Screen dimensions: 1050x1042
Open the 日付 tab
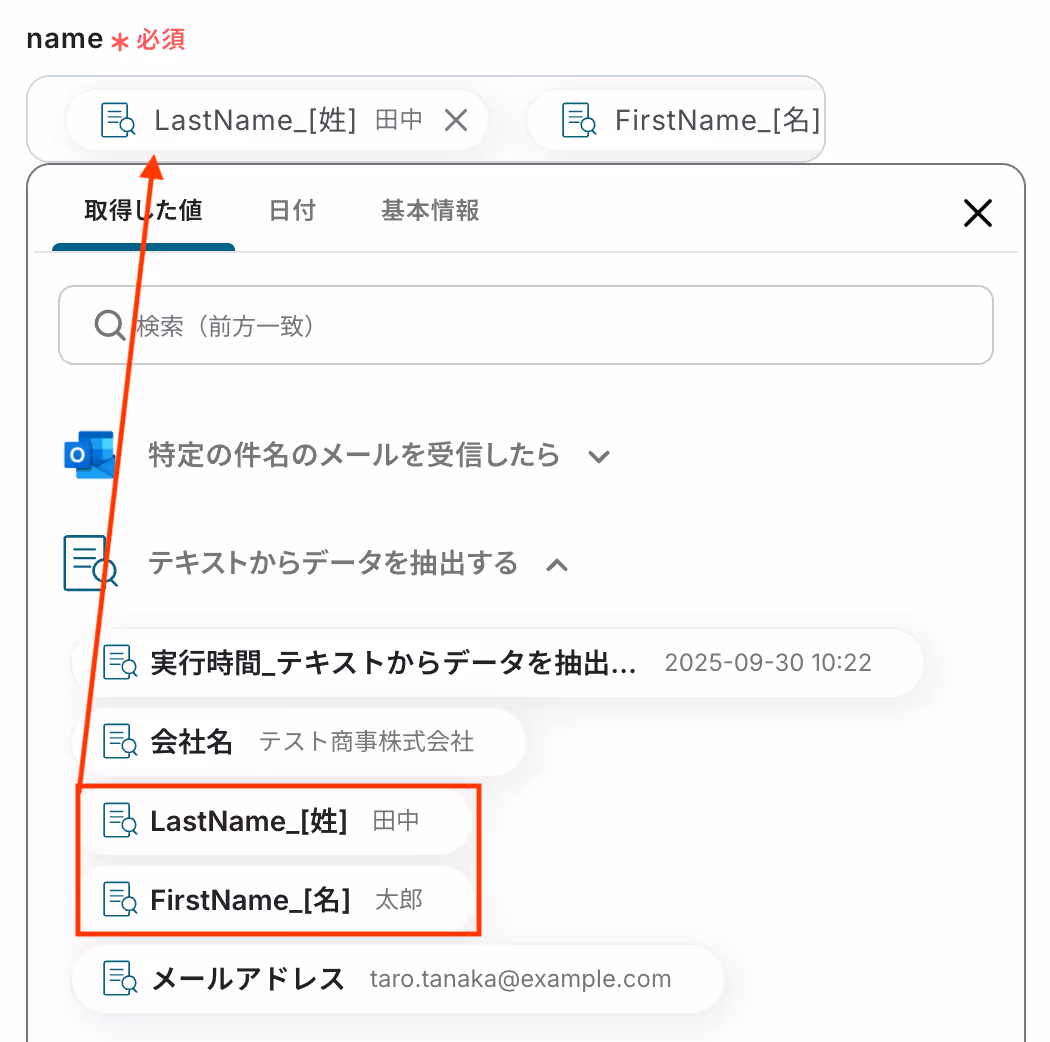292,210
